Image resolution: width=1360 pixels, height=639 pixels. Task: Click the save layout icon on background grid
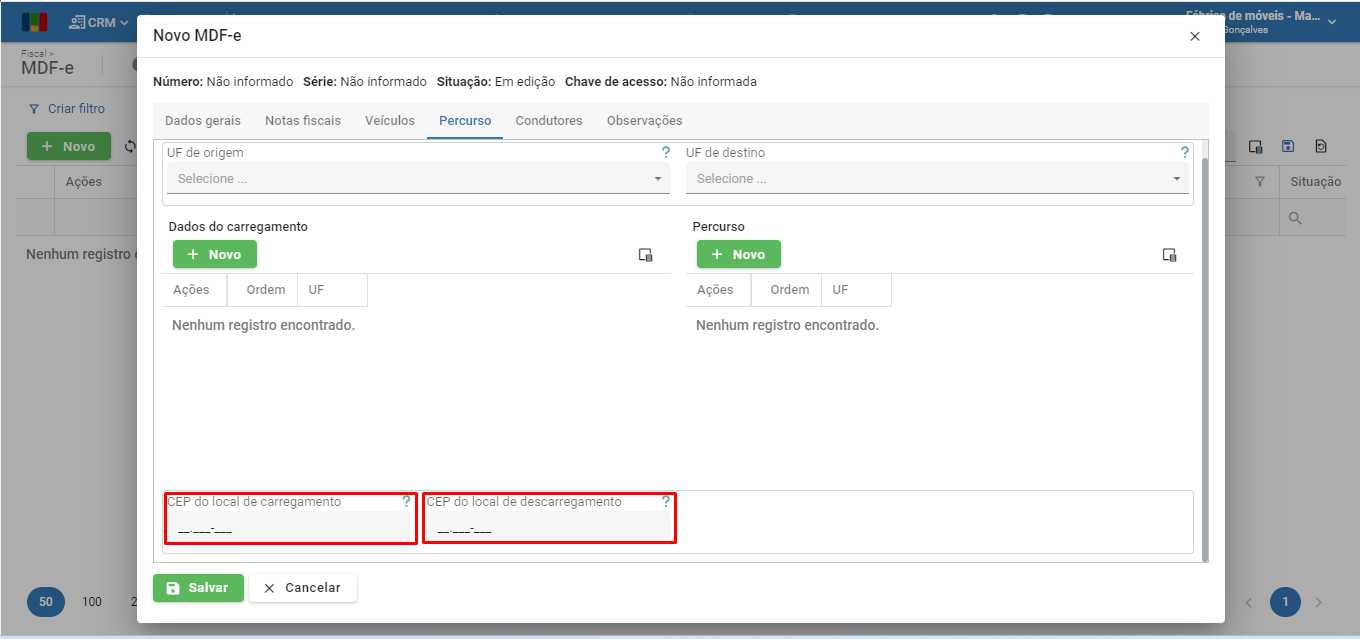click(x=1288, y=146)
